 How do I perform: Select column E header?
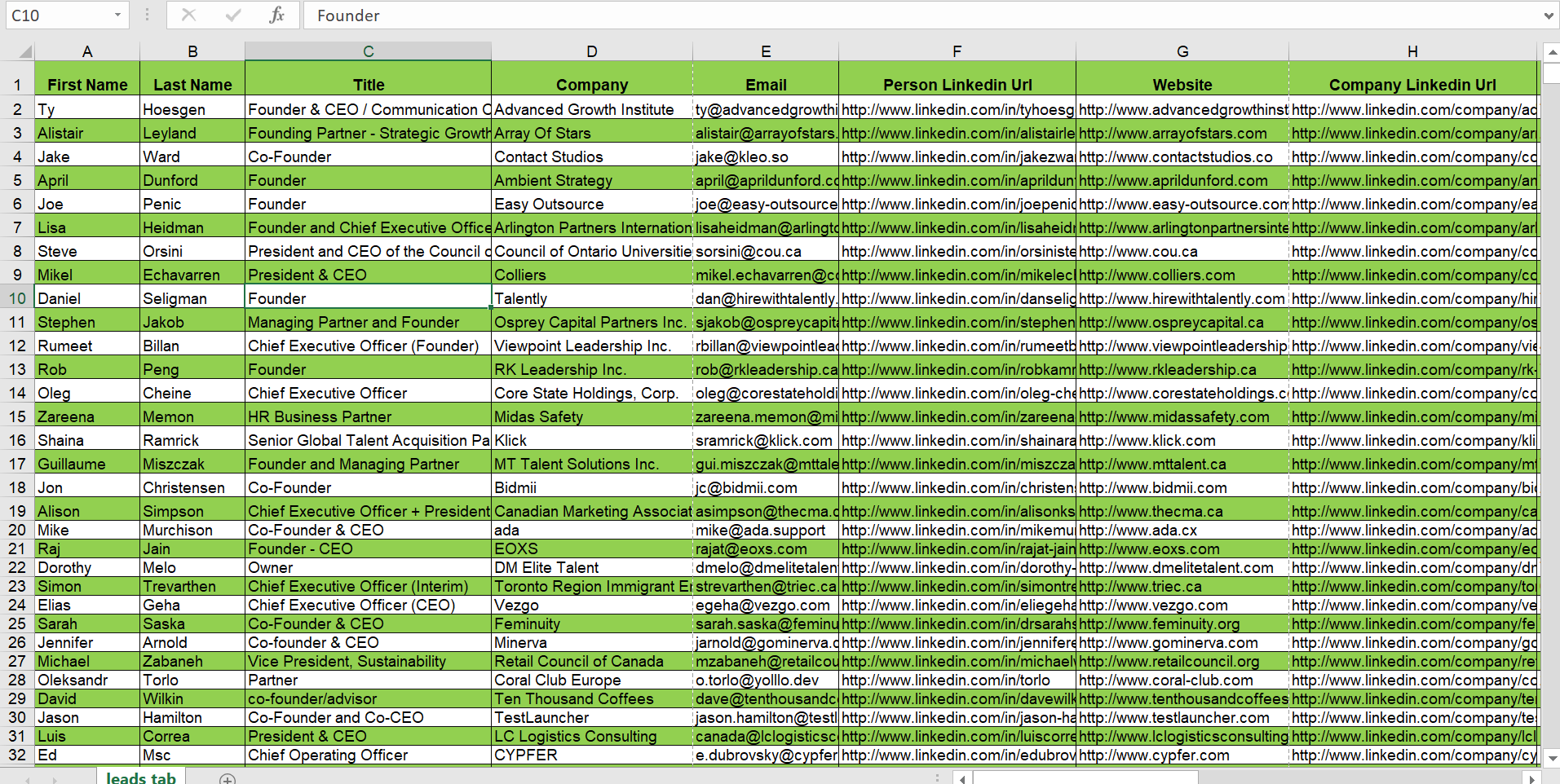(x=766, y=51)
